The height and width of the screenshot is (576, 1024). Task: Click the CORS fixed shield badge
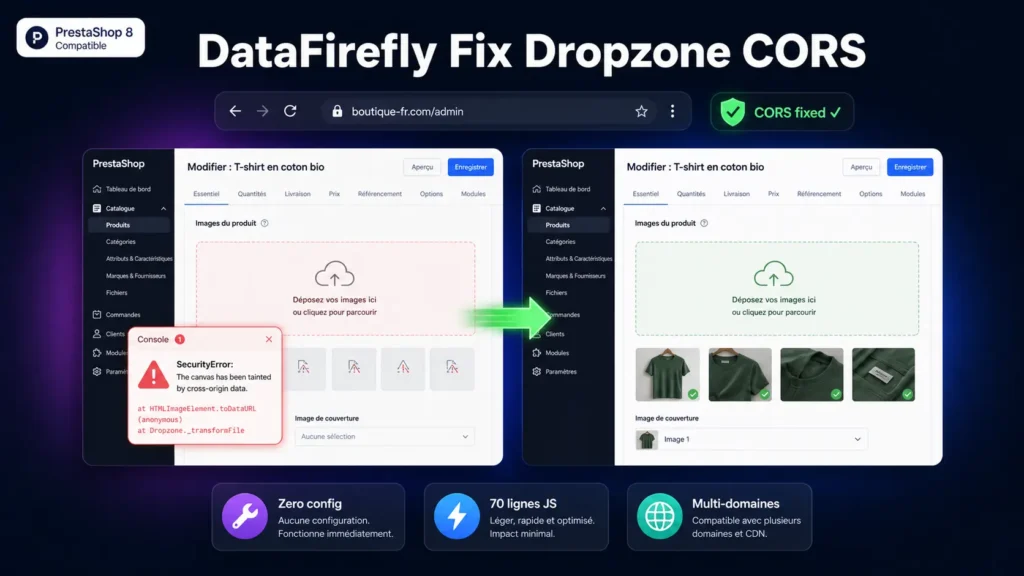[x=782, y=112]
